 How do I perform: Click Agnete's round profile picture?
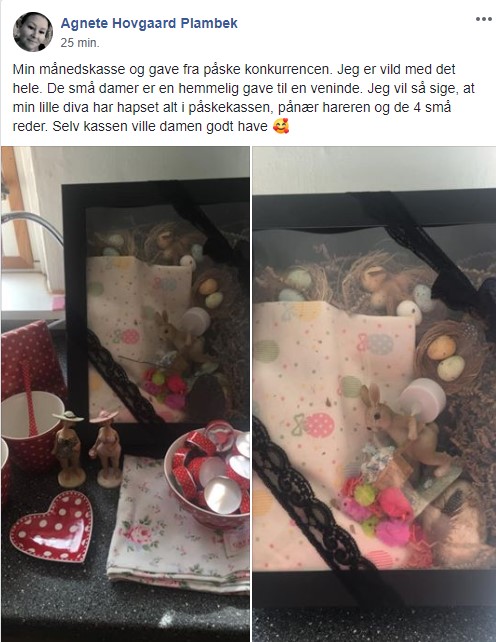(33, 32)
